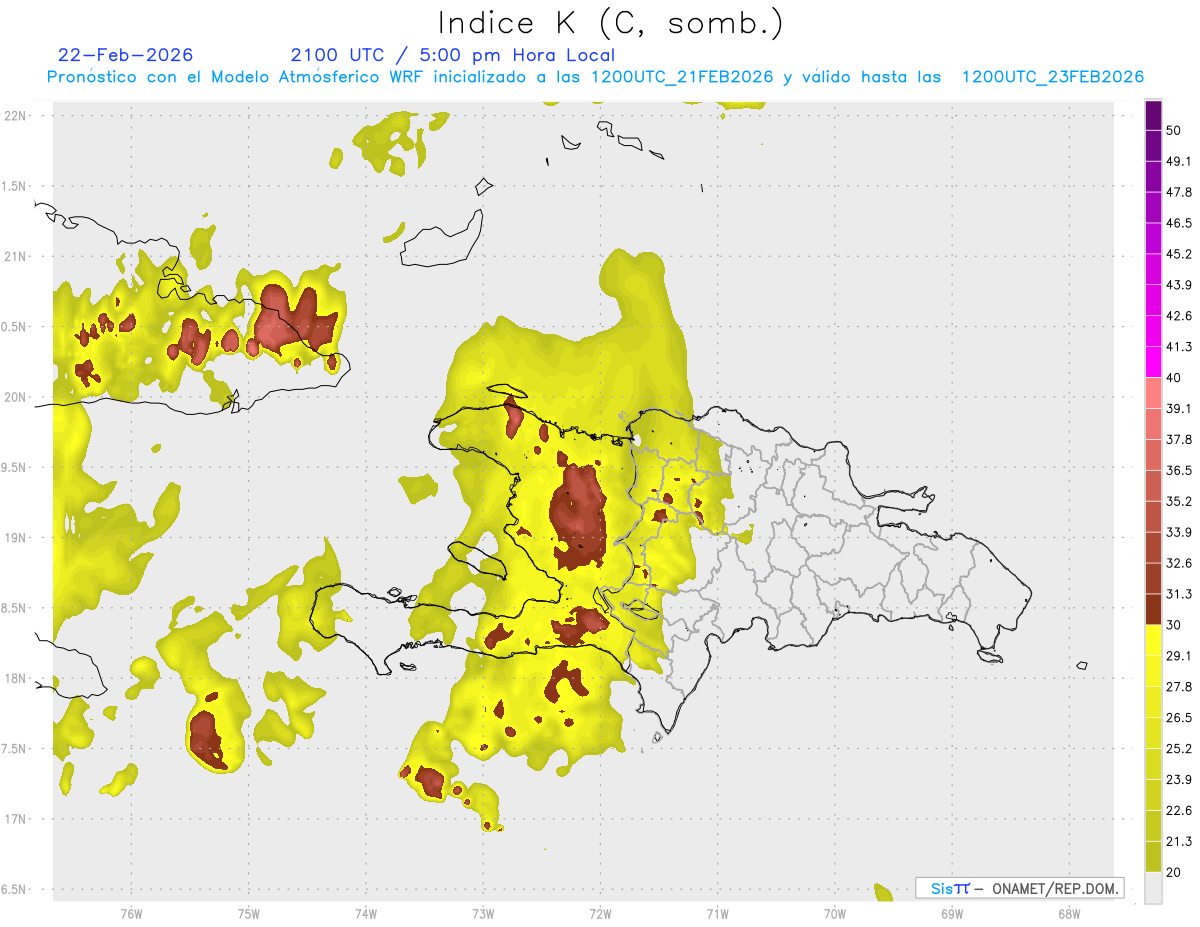Click the "21N" latitude label
Viewport: 1200px width, 927px height.
click(15, 257)
